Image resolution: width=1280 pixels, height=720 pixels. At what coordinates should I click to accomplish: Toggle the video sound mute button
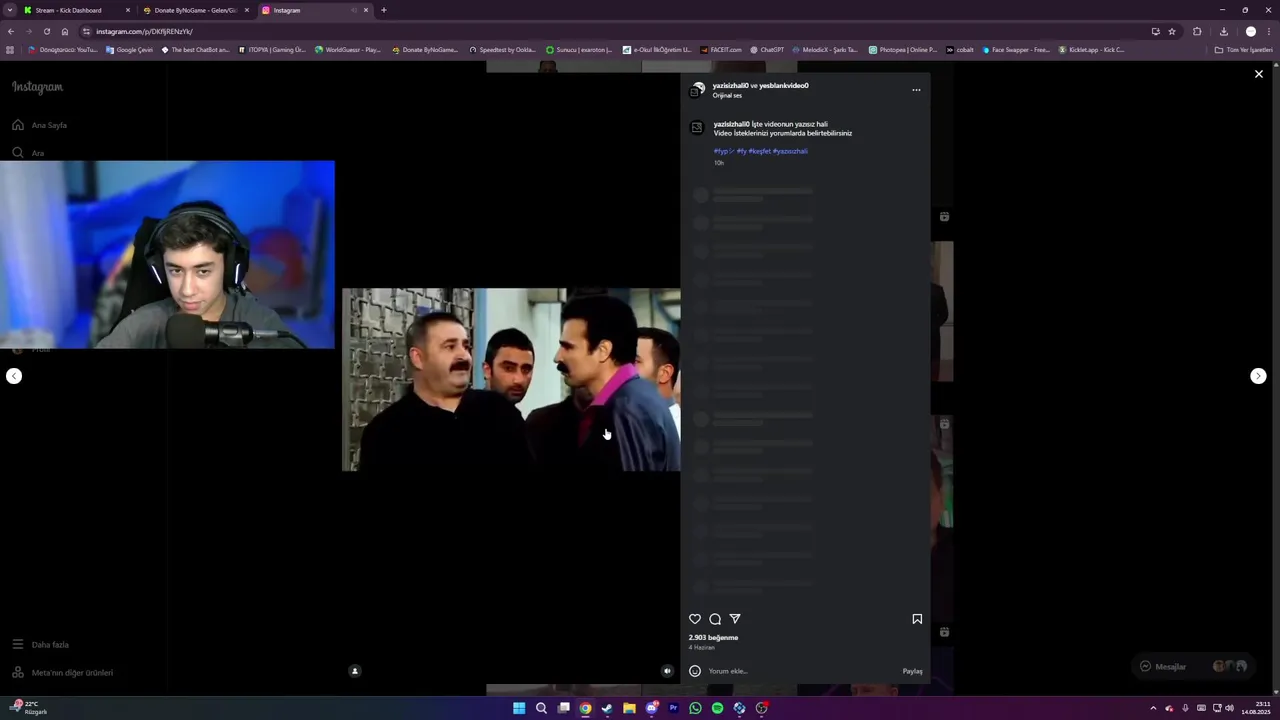[x=667, y=671]
